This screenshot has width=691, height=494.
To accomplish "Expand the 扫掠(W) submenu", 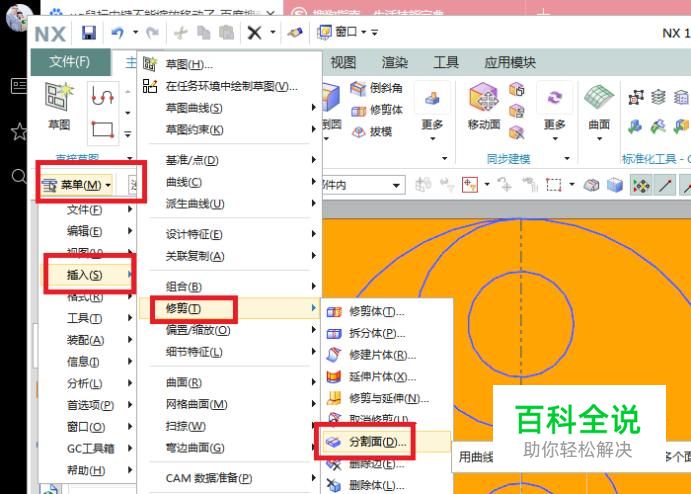I will tap(229, 426).
